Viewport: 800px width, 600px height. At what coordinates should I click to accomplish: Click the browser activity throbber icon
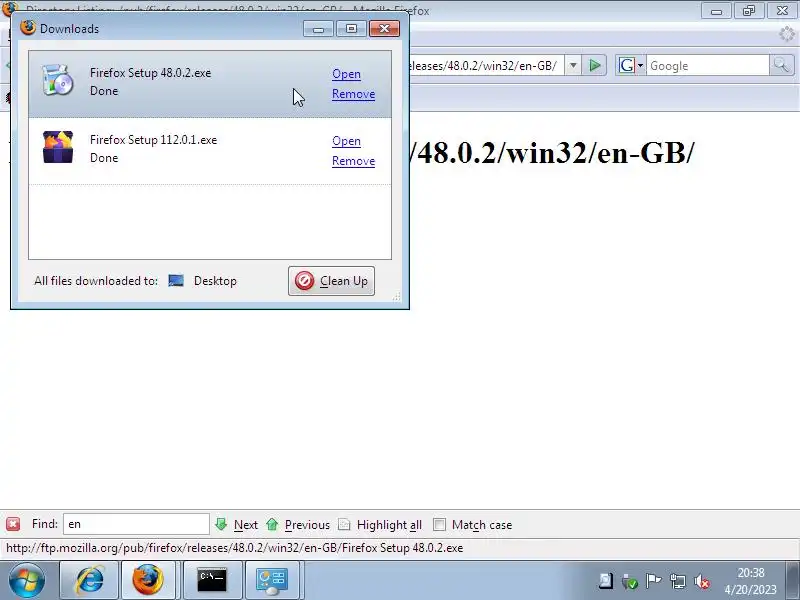[x=787, y=34]
